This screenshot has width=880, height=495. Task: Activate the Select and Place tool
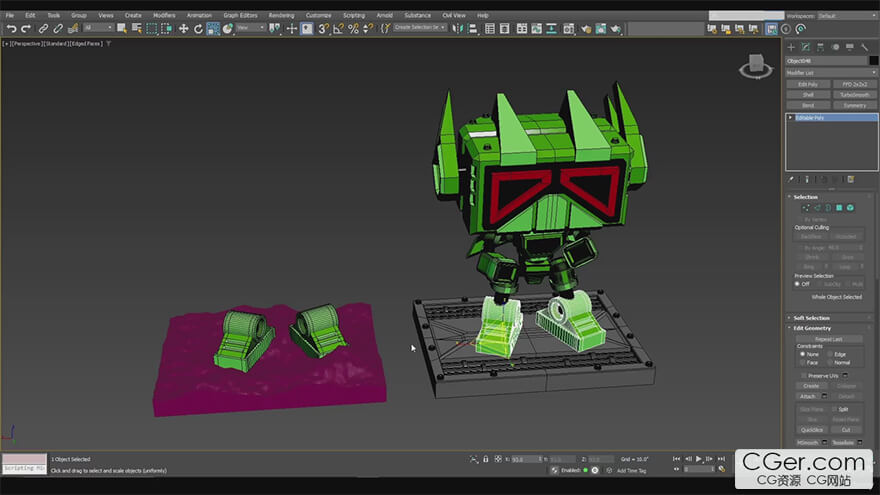(x=228, y=28)
